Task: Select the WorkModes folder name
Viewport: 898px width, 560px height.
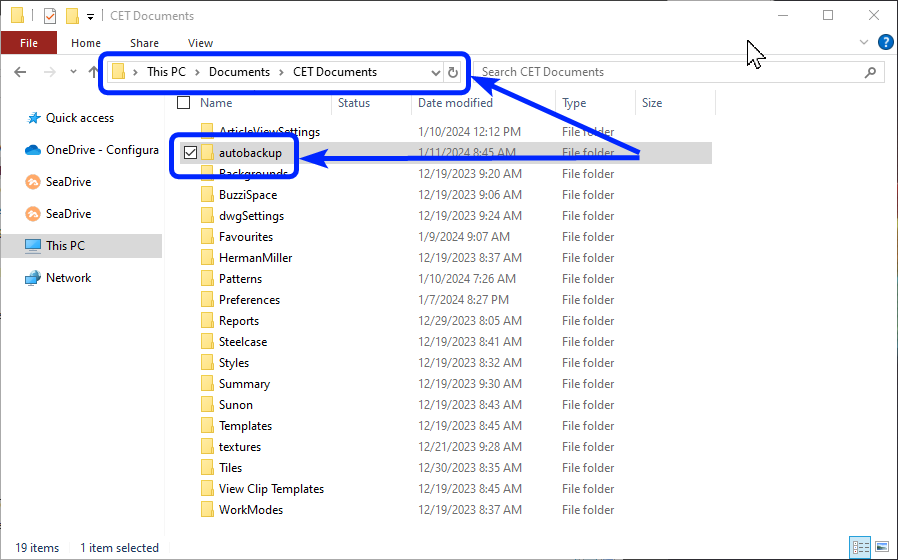Action: coord(251,510)
